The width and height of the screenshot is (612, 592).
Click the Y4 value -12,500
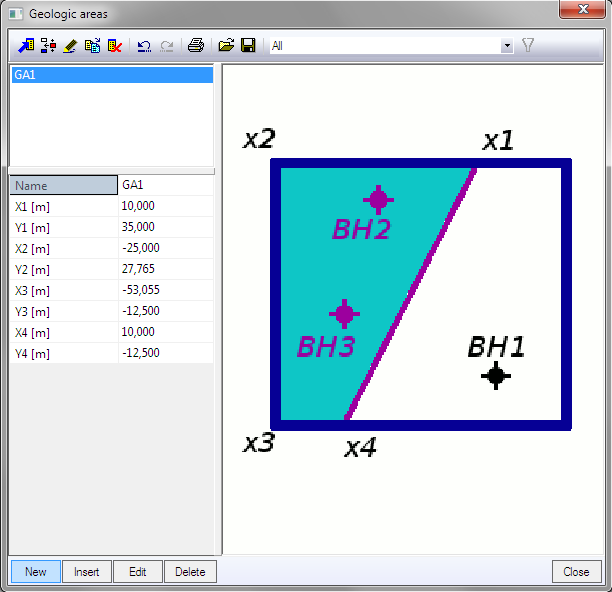pyautogui.click(x=165, y=354)
